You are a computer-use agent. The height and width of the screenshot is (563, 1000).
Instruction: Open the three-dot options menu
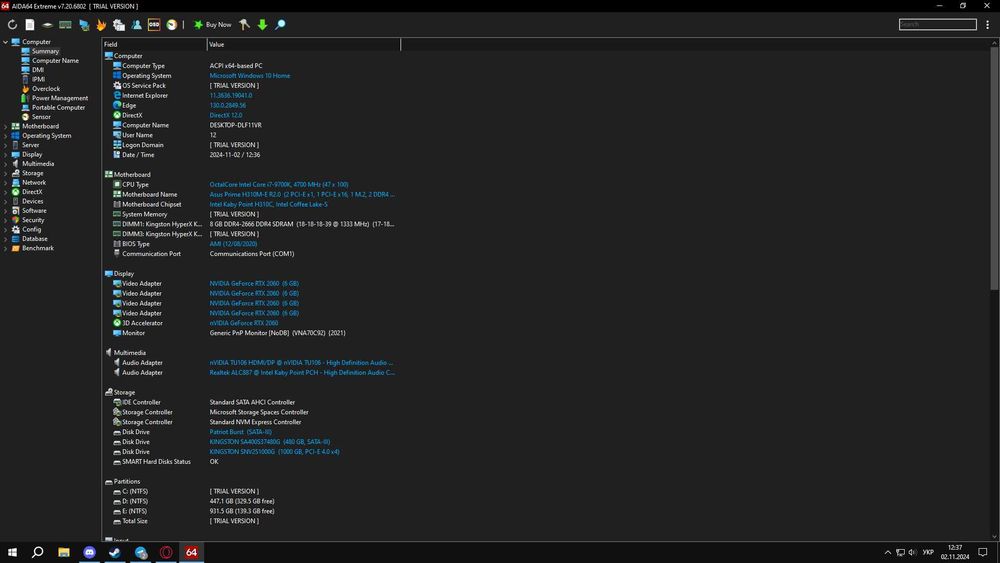[988, 25]
